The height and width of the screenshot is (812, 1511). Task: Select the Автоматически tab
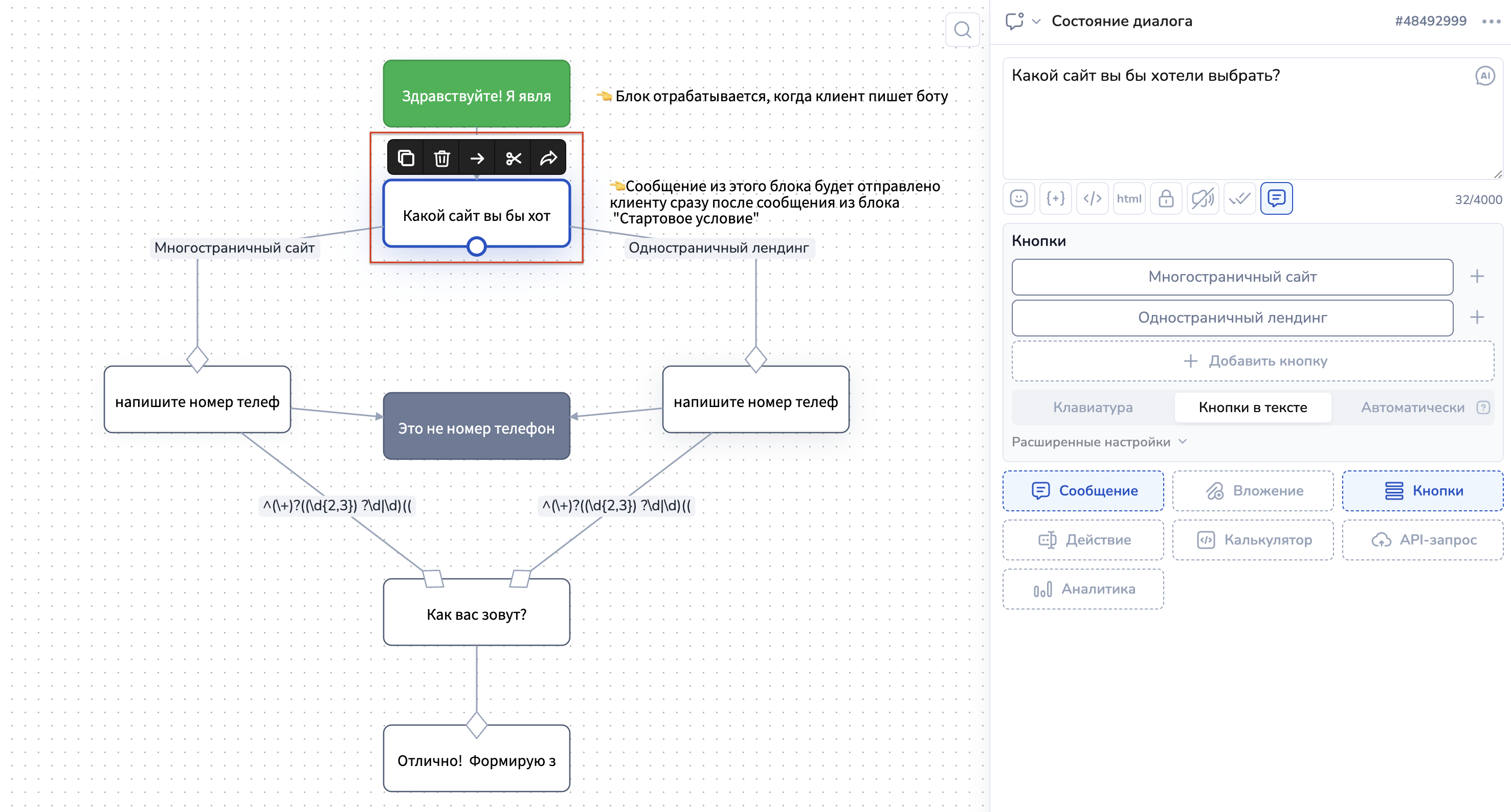[1412, 408]
